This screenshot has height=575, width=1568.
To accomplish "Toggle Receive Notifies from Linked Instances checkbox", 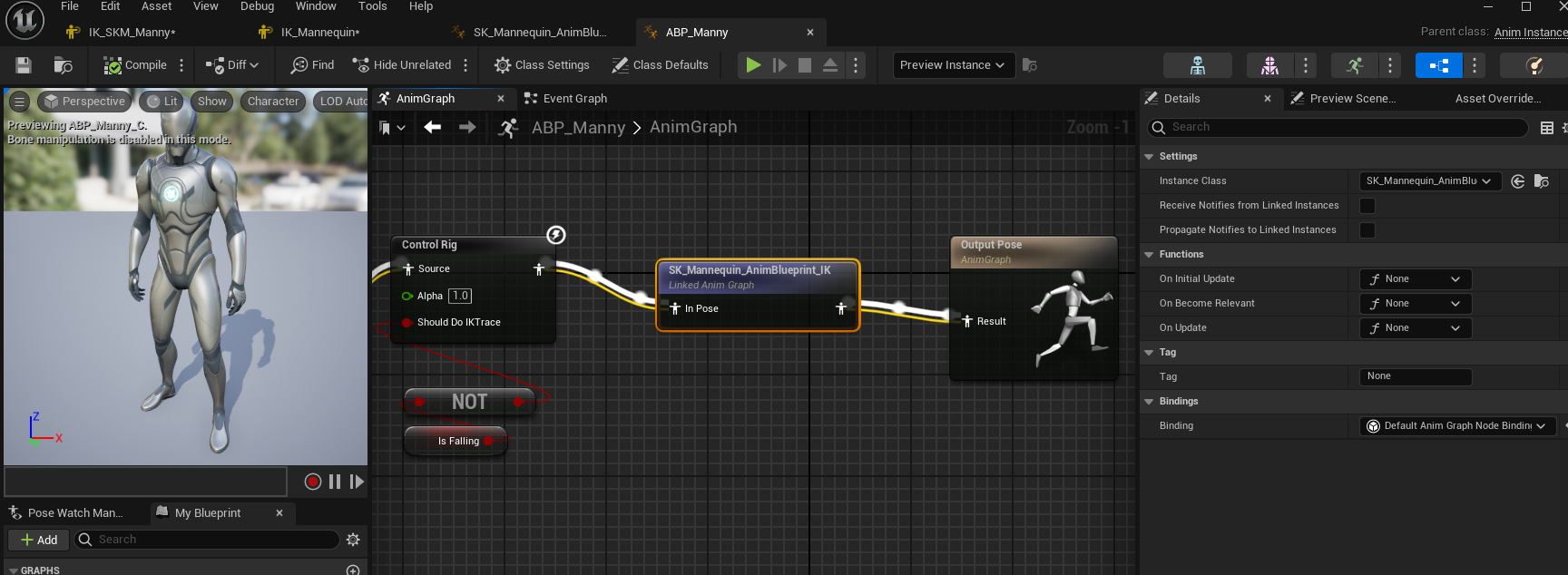I will coord(1367,206).
